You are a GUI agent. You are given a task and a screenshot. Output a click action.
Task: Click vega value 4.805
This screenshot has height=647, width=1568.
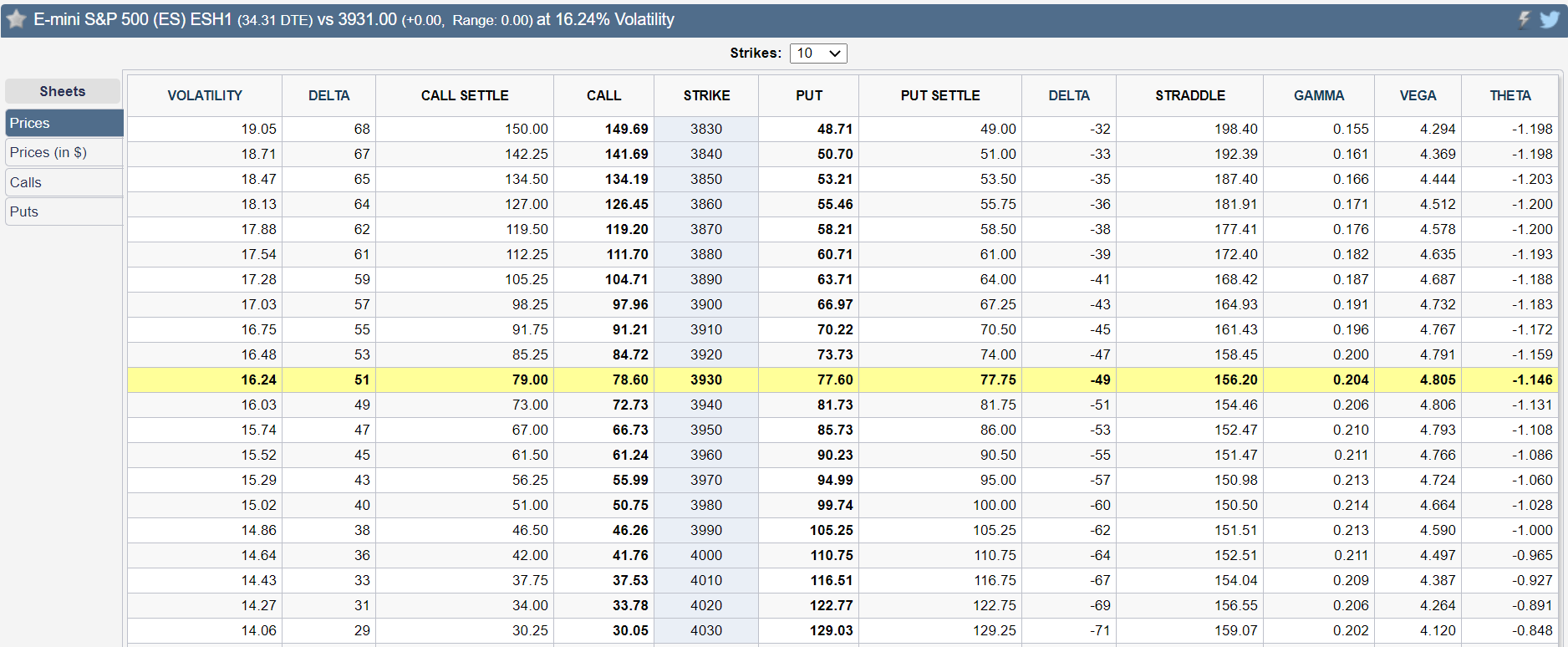tap(1438, 380)
